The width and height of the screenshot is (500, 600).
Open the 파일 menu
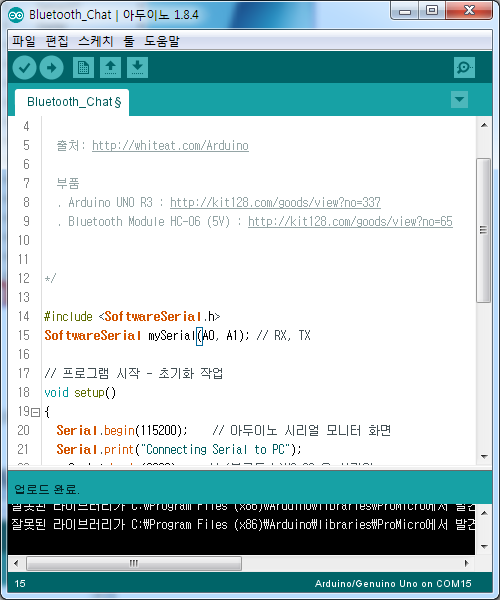point(24,41)
